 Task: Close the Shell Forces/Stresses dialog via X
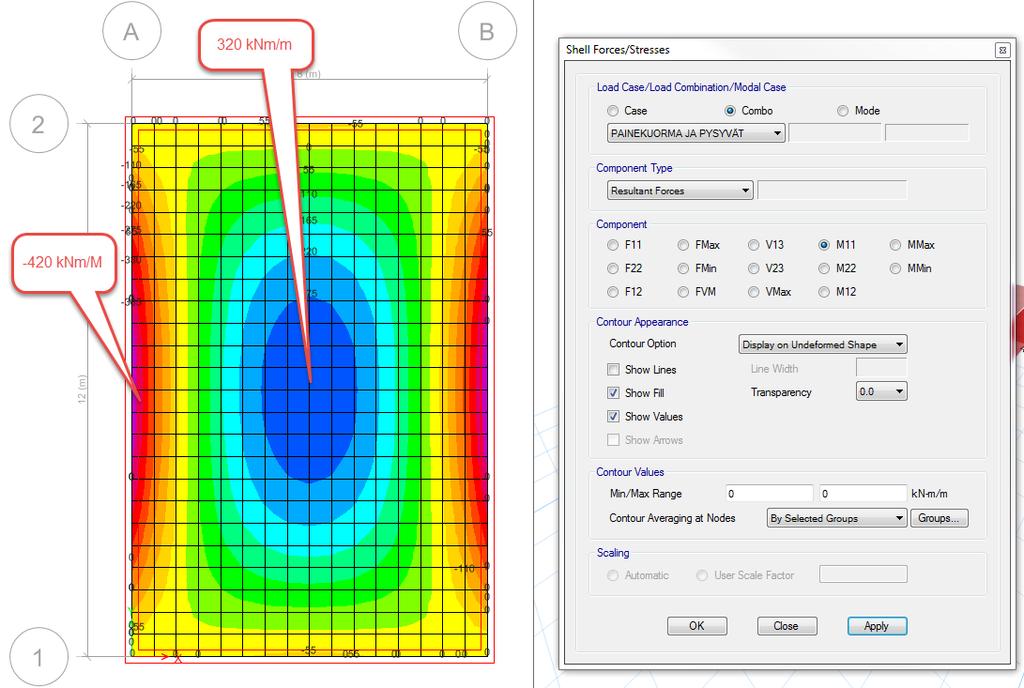(x=1002, y=50)
